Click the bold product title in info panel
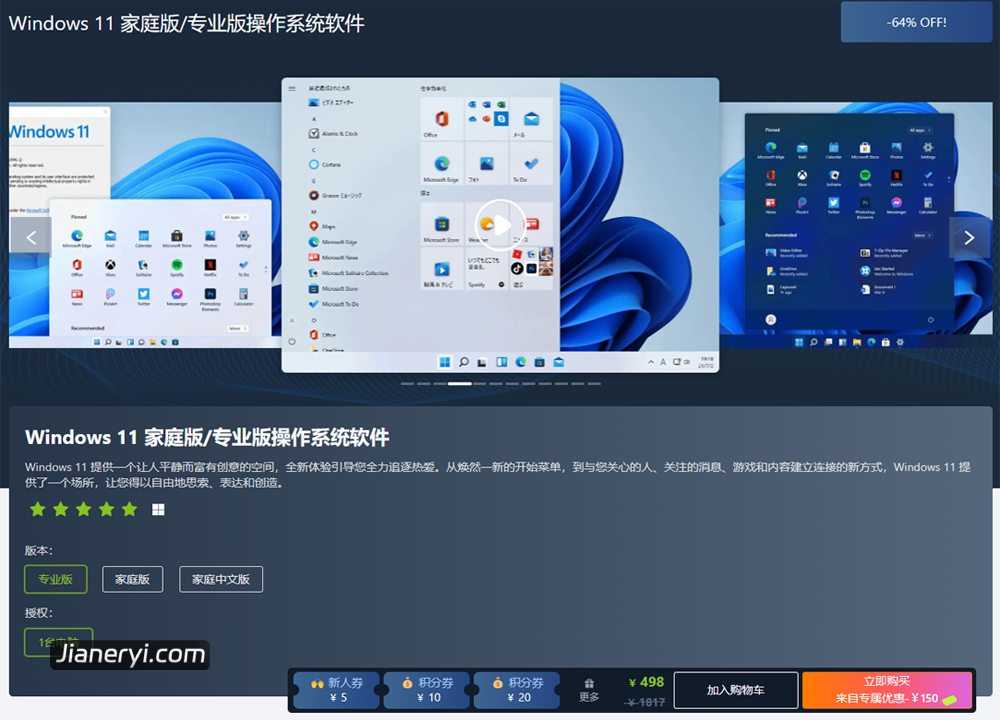This screenshot has width=1000, height=720. pyautogui.click(x=207, y=437)
